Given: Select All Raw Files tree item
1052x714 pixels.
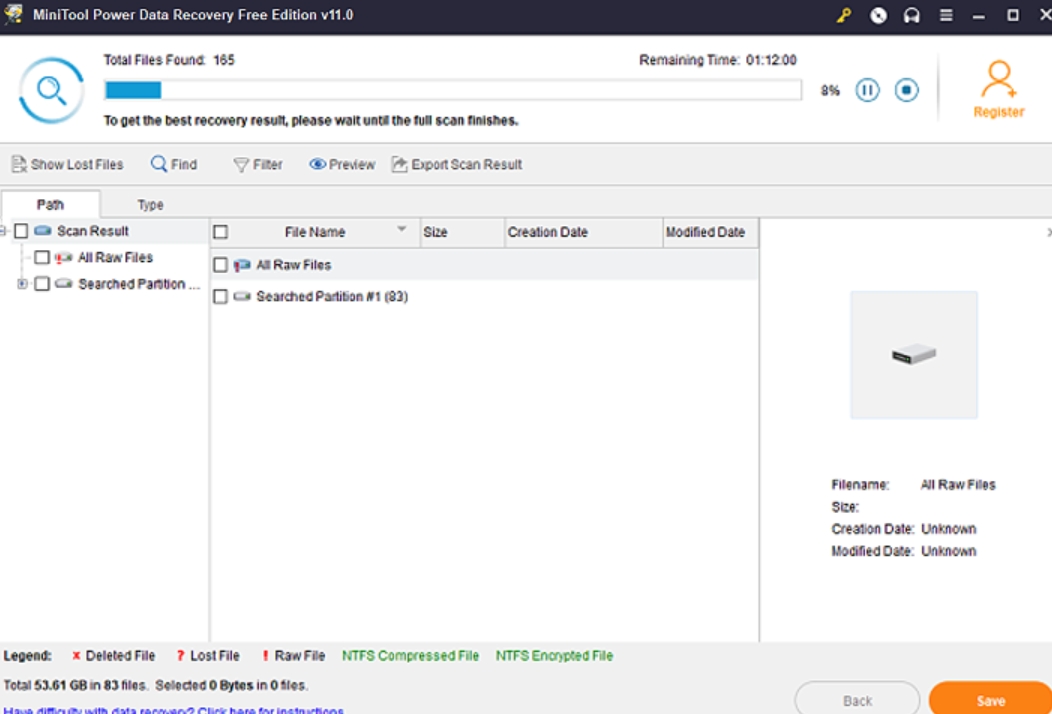Looking at the screenshot, I should (x=115, y=258).
